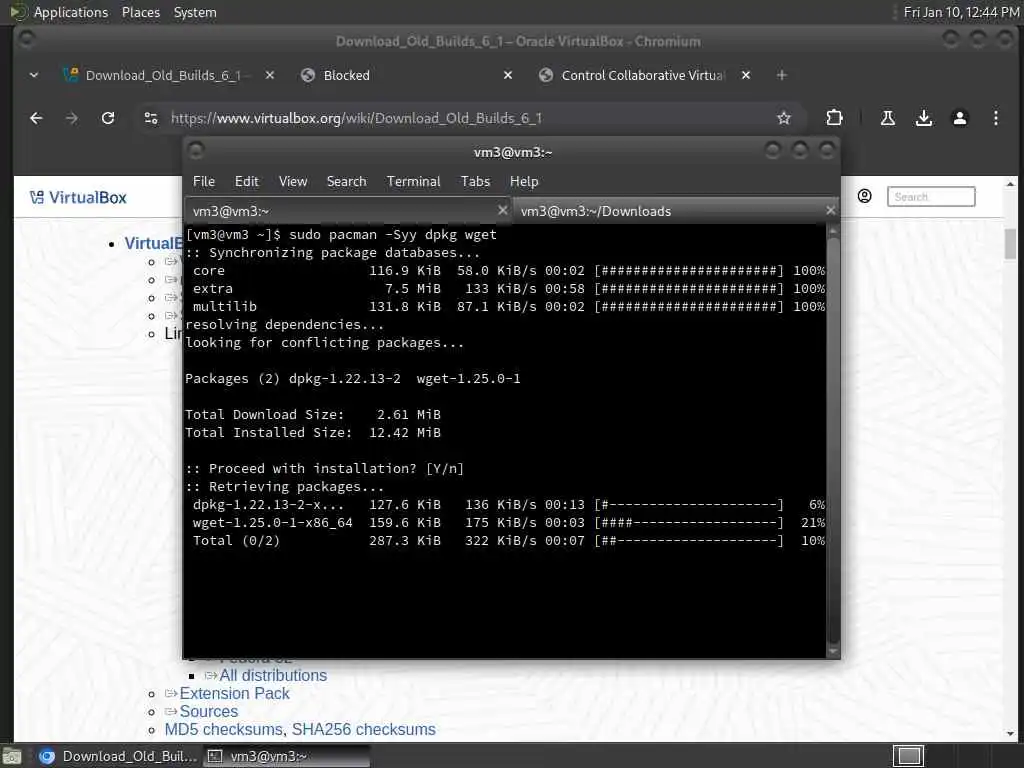Open Chrome Labs flask icon
The width and height of the screenshot is (1024, 768).
pos(888,118)
